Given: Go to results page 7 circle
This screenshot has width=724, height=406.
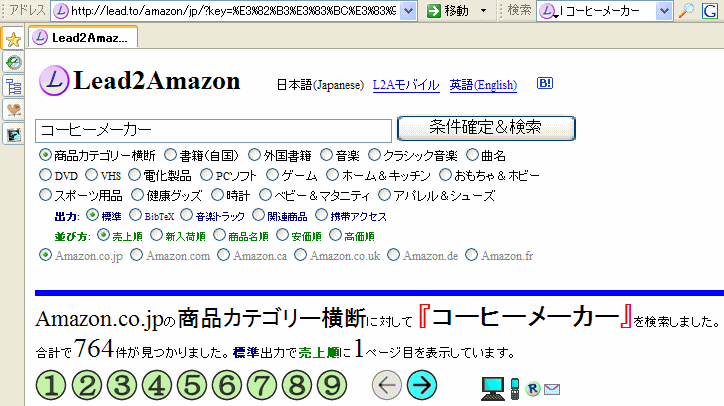Looking at the screenshot, I should [262, 385].
